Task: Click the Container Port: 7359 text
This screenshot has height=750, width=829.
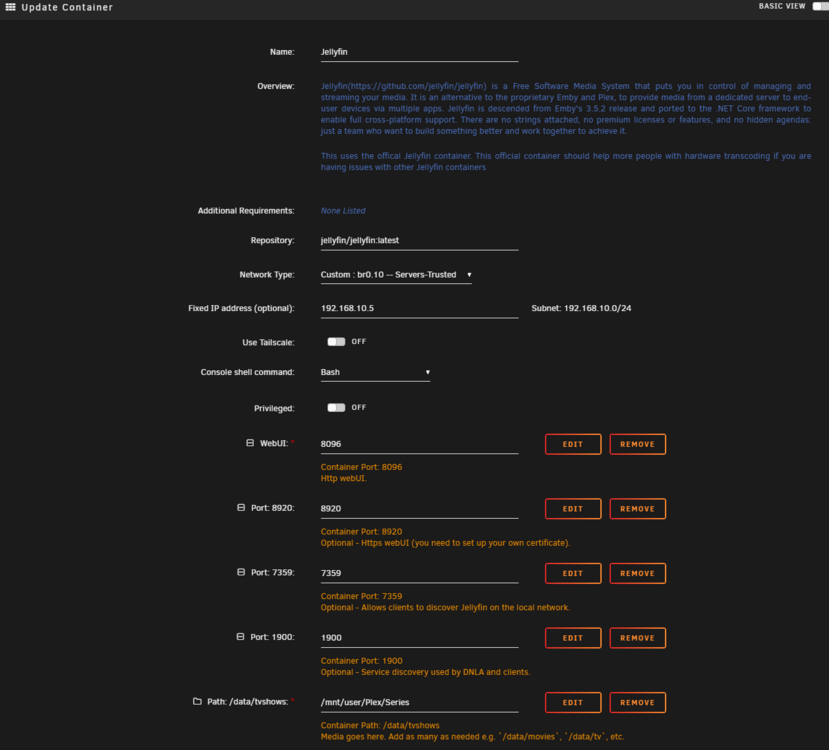Action: 361,596
